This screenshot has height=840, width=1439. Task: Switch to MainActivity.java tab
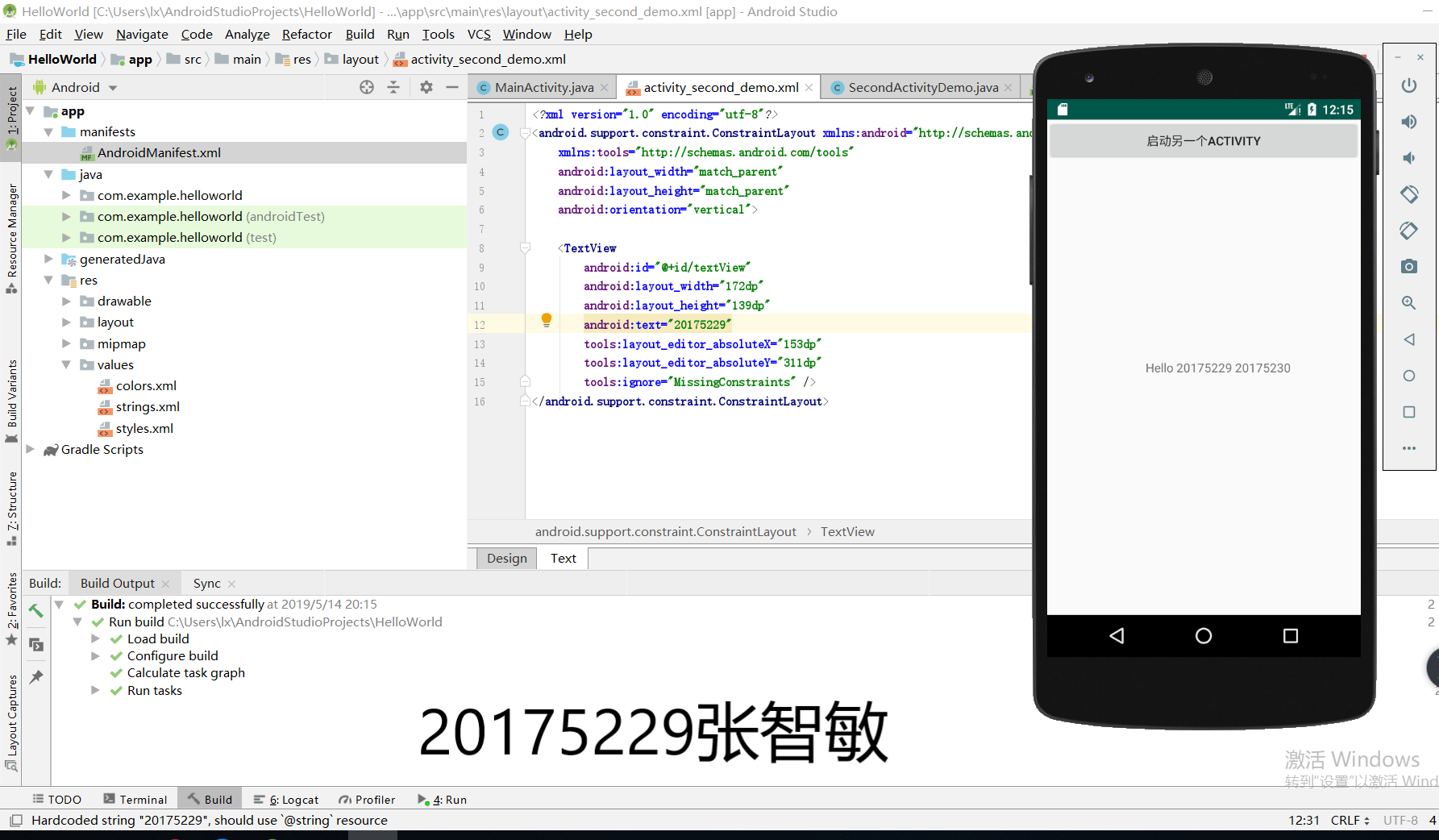(x=543, y=87)
